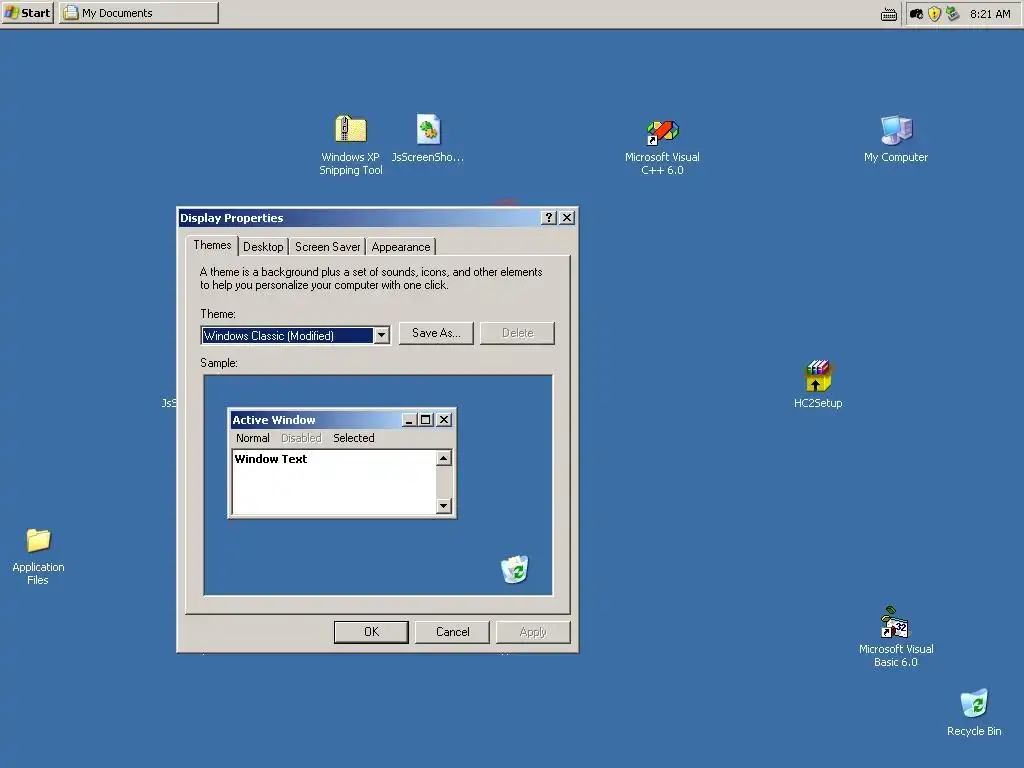Viewport: 1024px width, 768px height.
Task: Expand the Theme dropdown arrow
Action: (381, 336)
